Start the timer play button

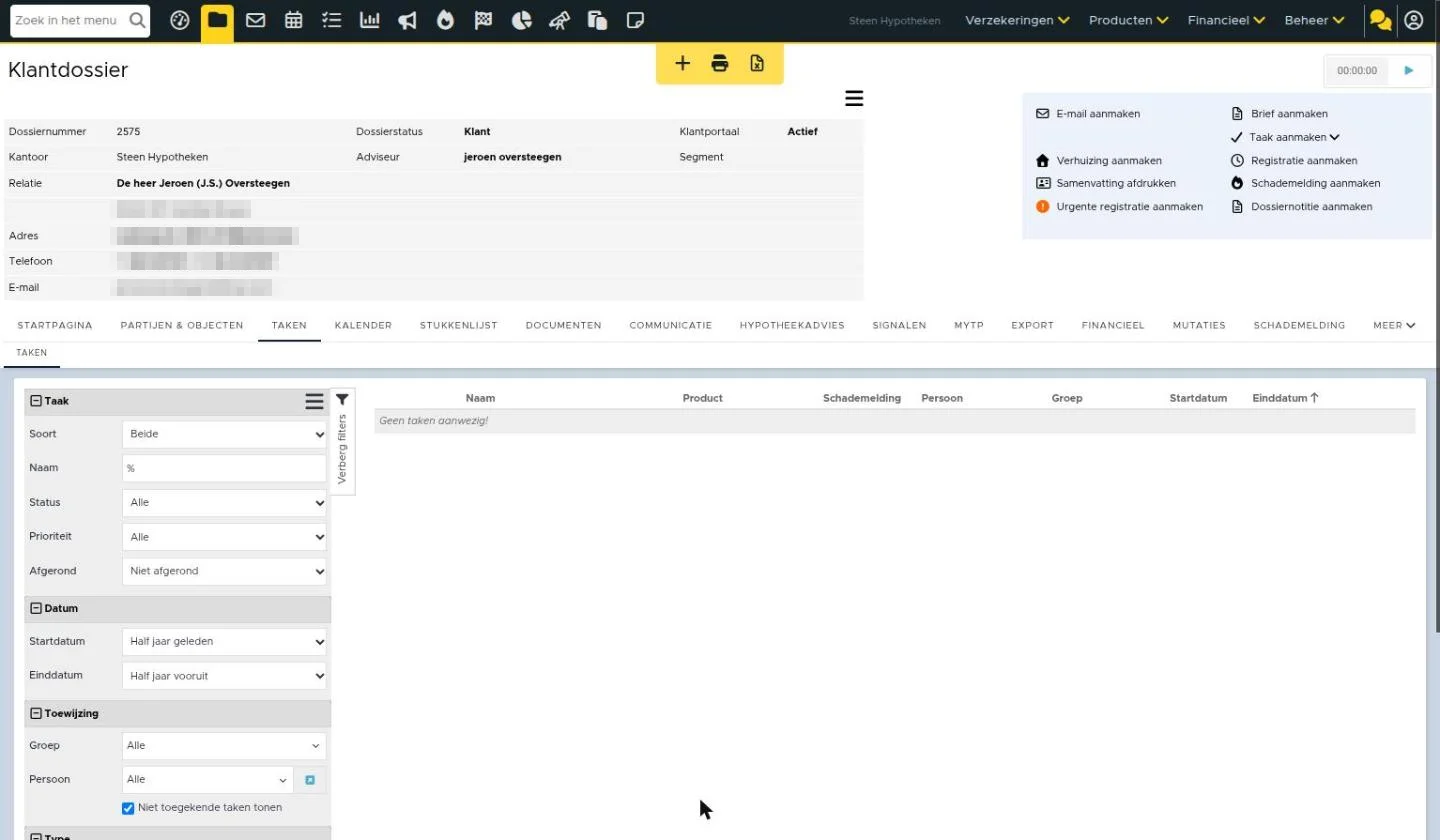point(1409,71)
